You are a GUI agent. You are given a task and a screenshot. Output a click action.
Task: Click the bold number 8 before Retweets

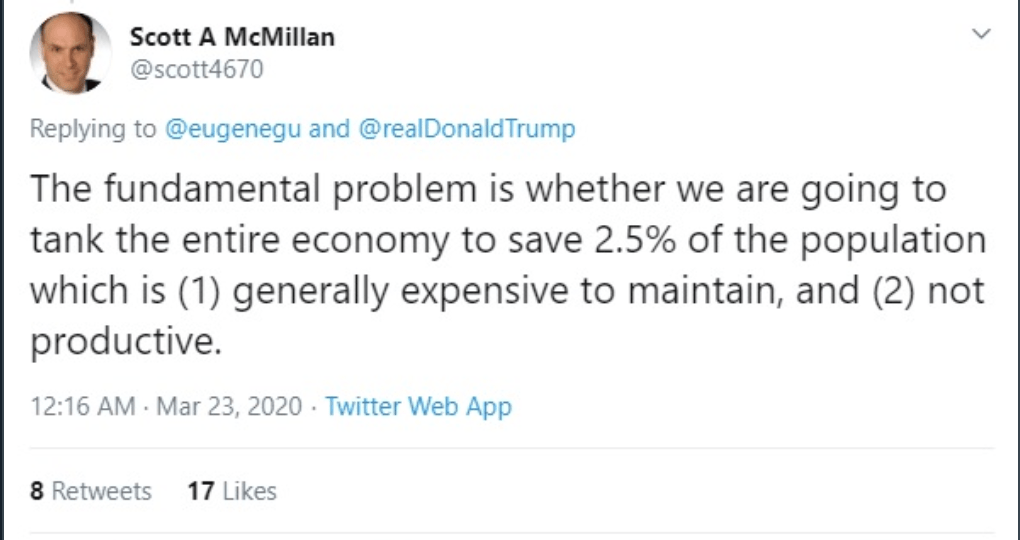[x=36, y=491]
